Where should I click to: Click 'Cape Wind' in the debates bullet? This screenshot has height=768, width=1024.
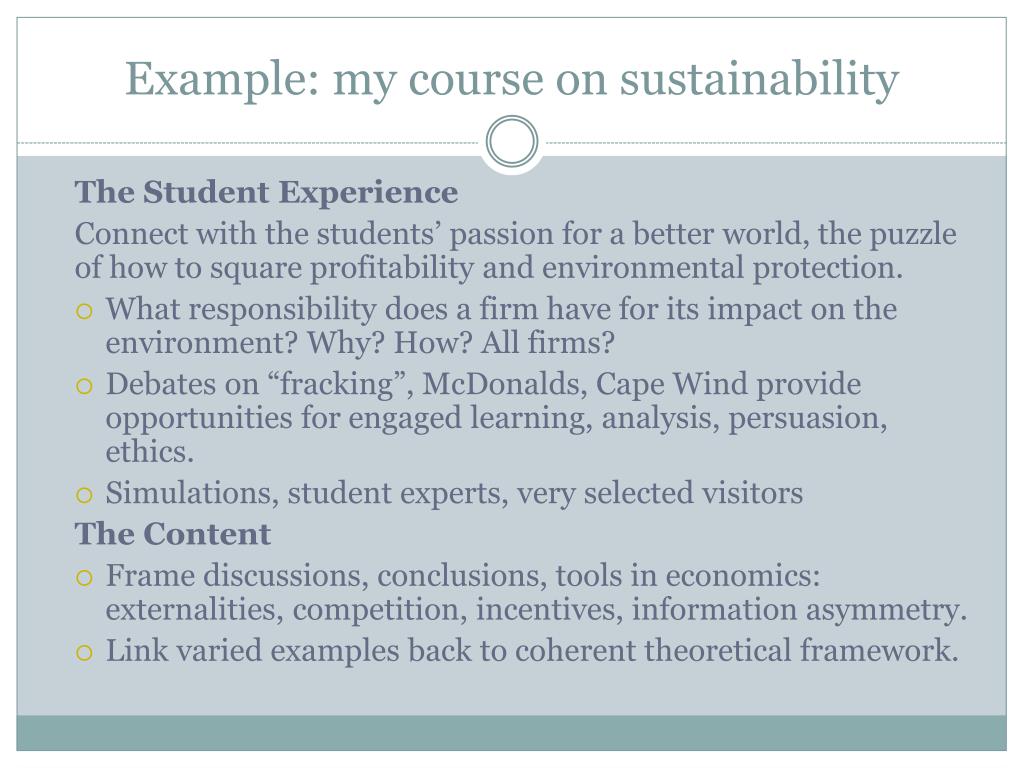pos(672,385)
